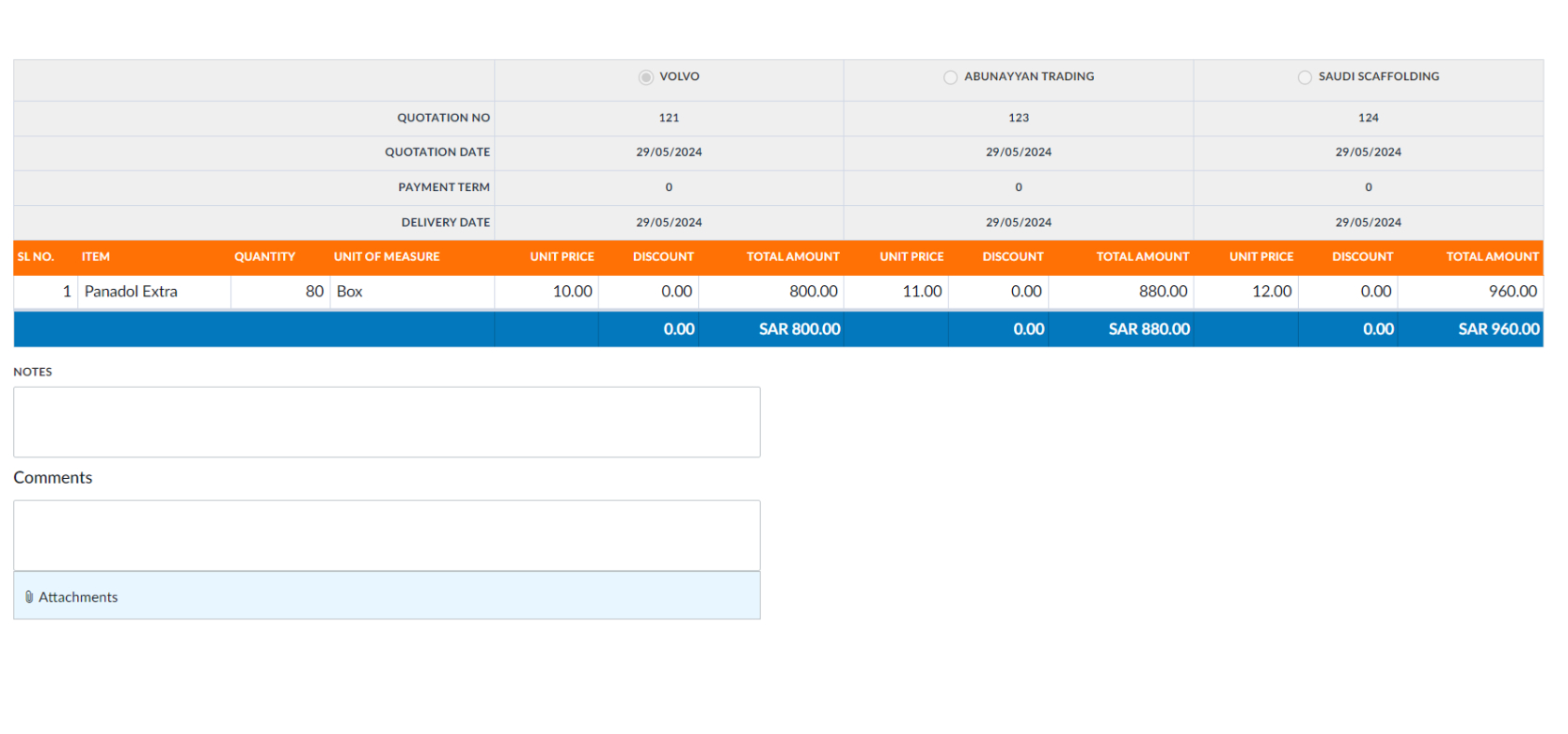Click quotation number 123
Image resolution: width=1568 pixels, height=734 pixels.
click(1019, 118)
